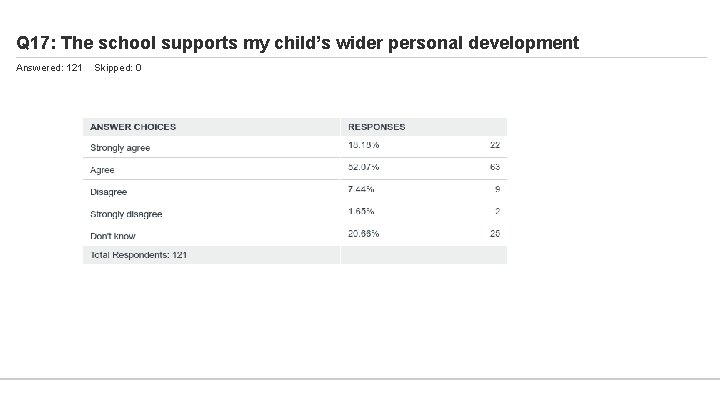Select the "Strongly disagree" answer row
This screenshot has width=720, height=405.
point(126,214)
